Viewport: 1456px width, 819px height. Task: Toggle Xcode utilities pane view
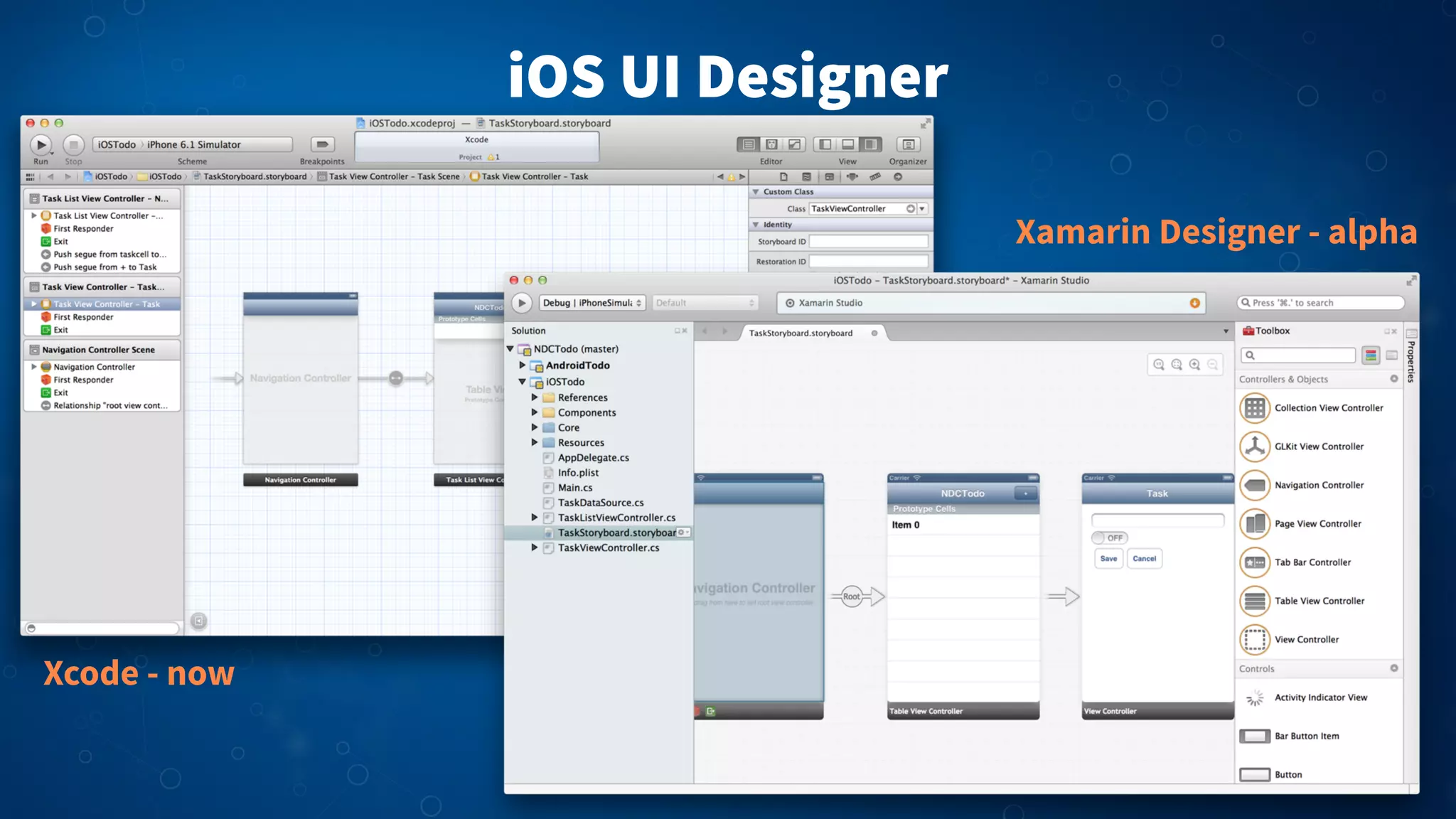point(870,145)
